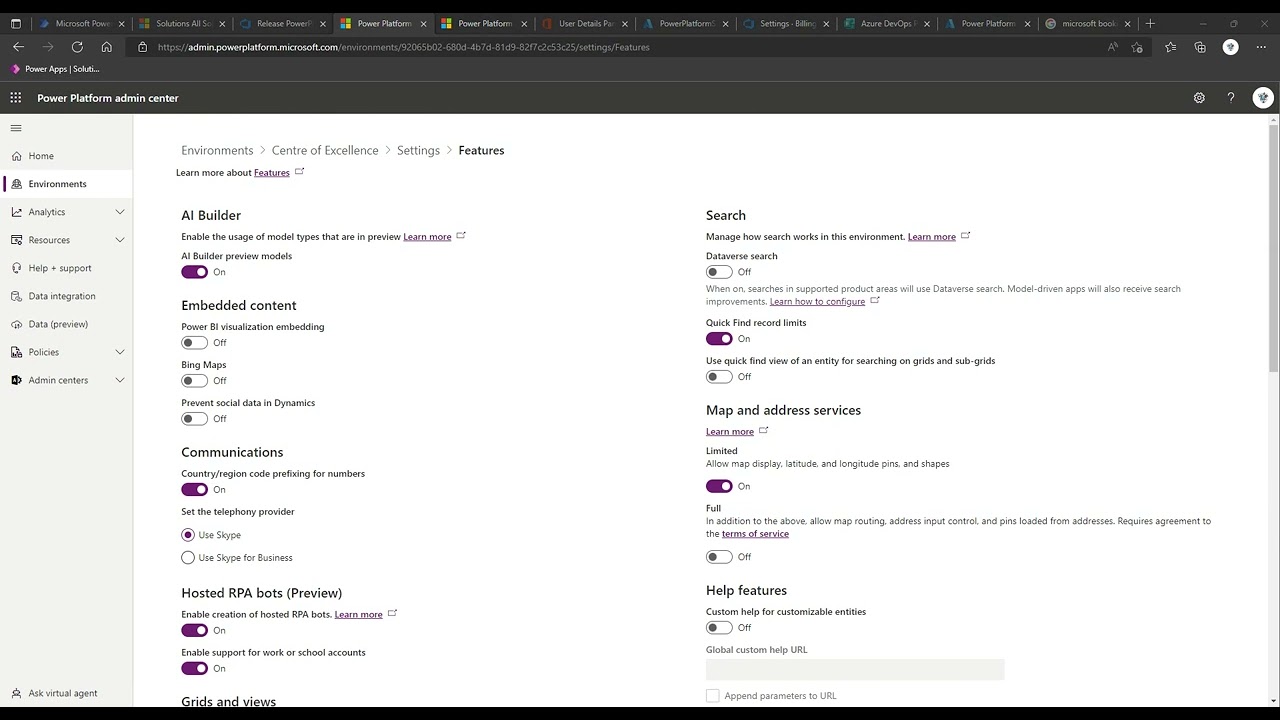Toggle Enable creation of hosted RPA bots
The height and width of the screenshot is (720, 1280).
[x=194, y=631]
